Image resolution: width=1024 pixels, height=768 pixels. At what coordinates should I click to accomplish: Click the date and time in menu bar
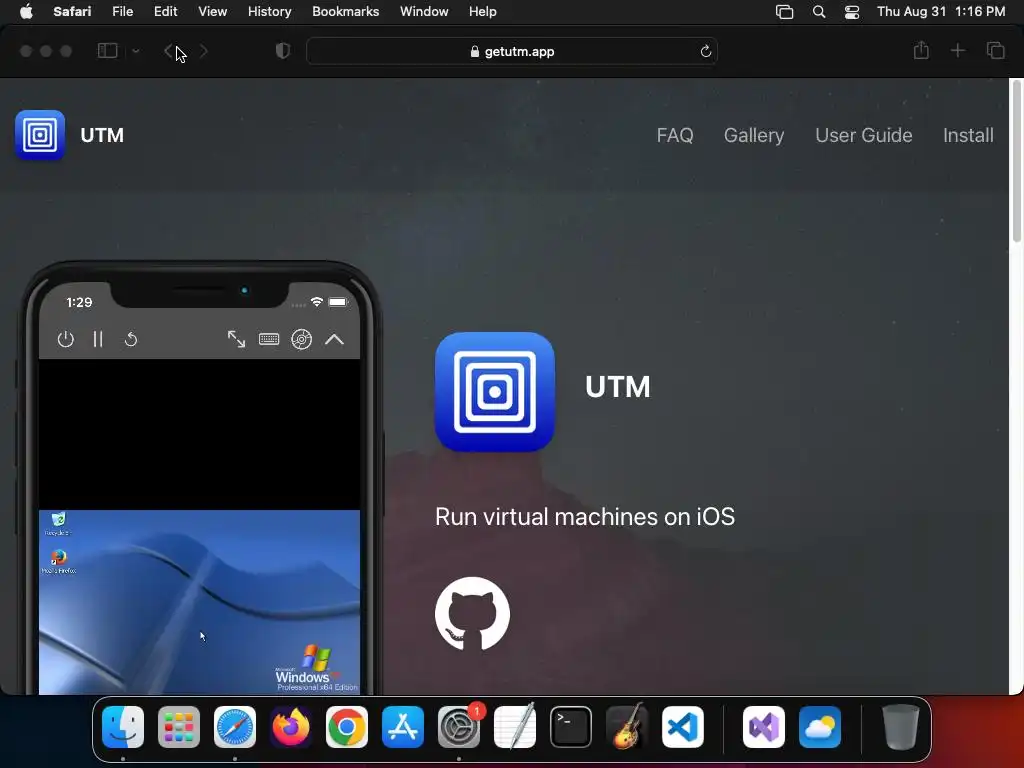(940, 11)
